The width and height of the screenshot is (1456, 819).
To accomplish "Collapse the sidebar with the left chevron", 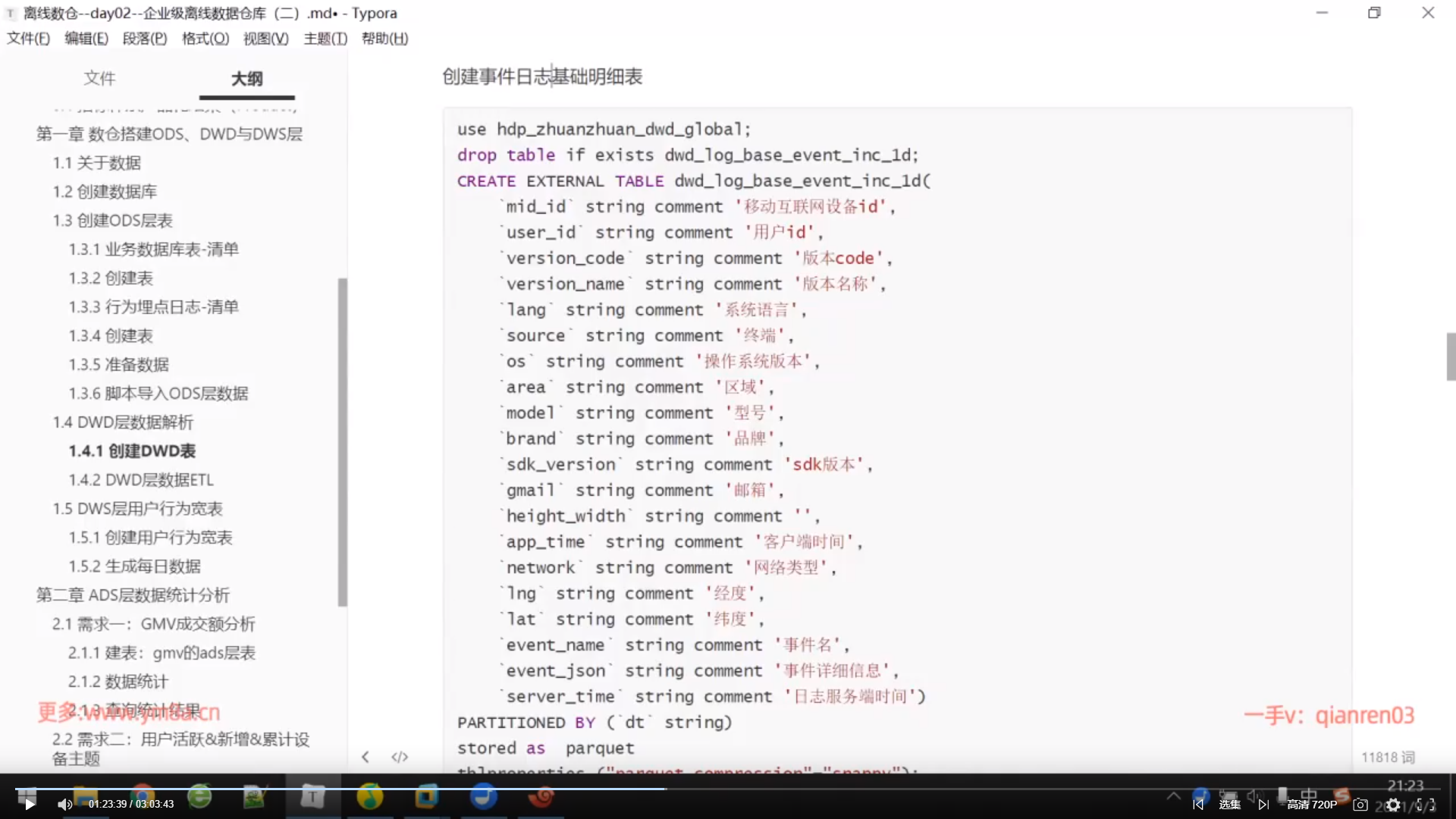I will pos(366,757).
